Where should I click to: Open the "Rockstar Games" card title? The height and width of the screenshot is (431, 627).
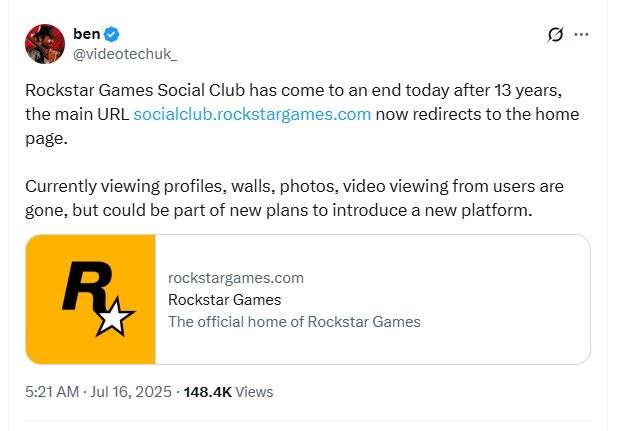tap(224, 300)
